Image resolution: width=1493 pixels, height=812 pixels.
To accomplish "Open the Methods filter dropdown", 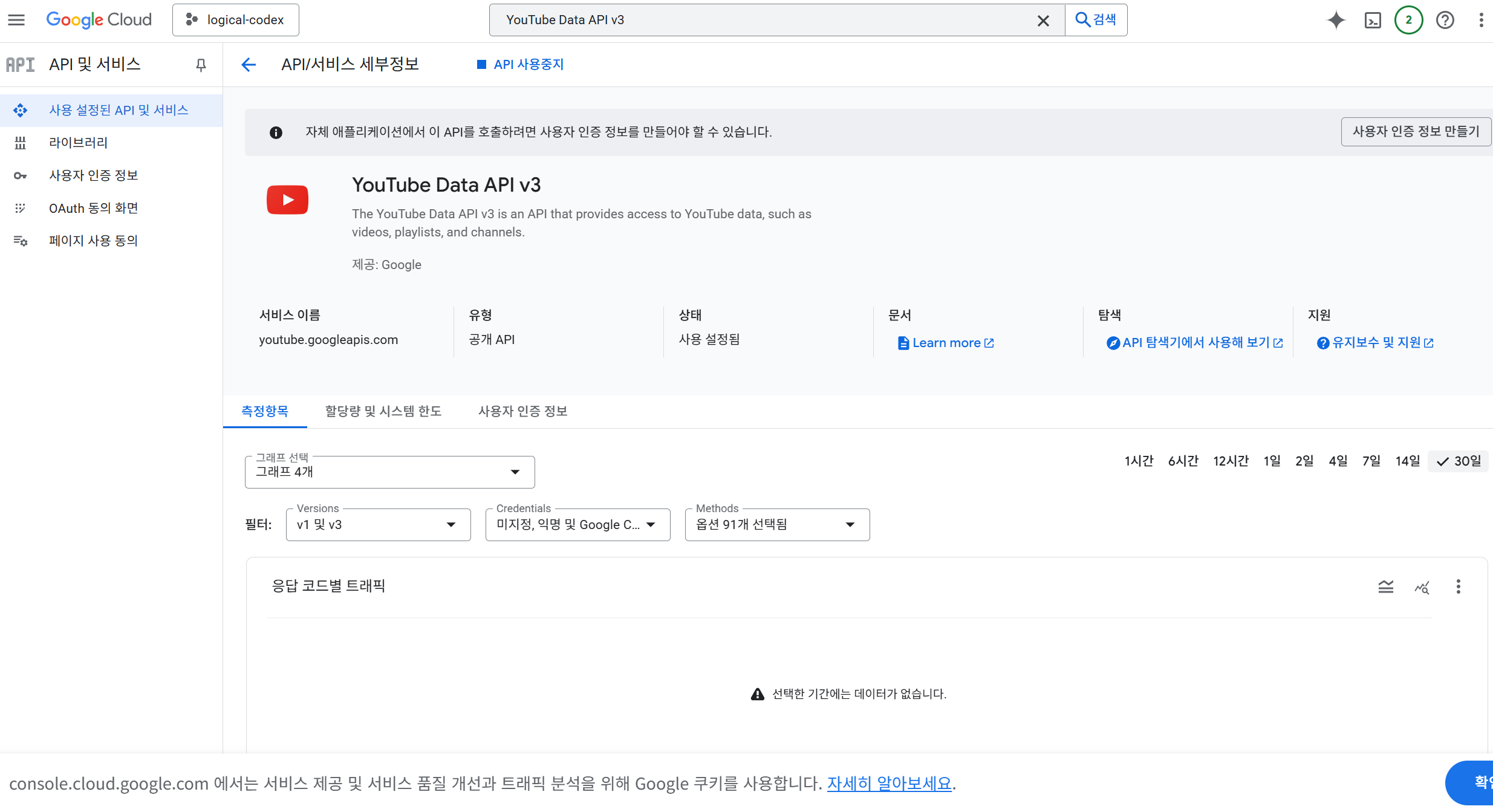I will (x=776, y=525).
